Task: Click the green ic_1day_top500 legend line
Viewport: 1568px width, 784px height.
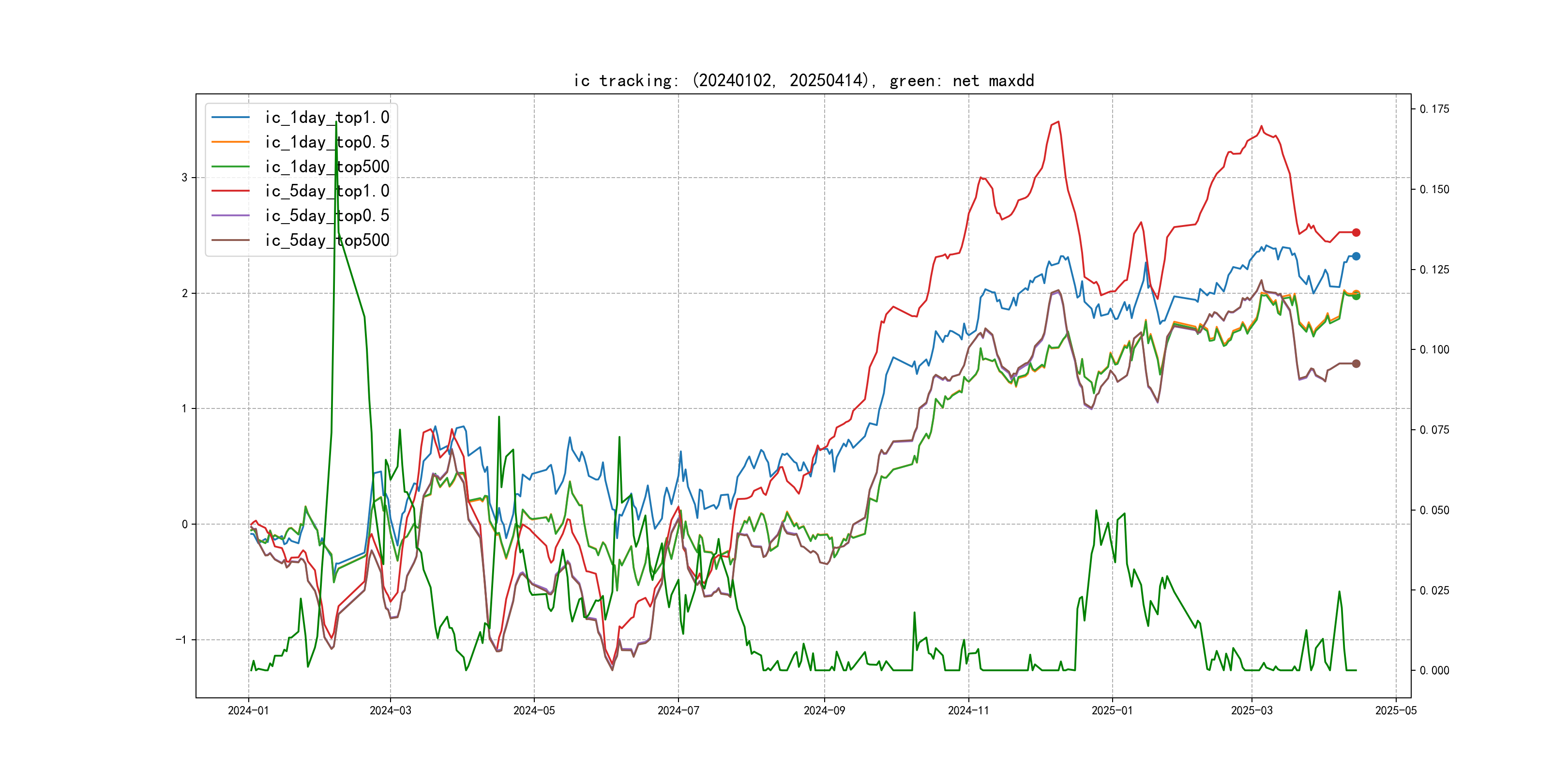Action: pyautogui.click(x=230, y=166)
